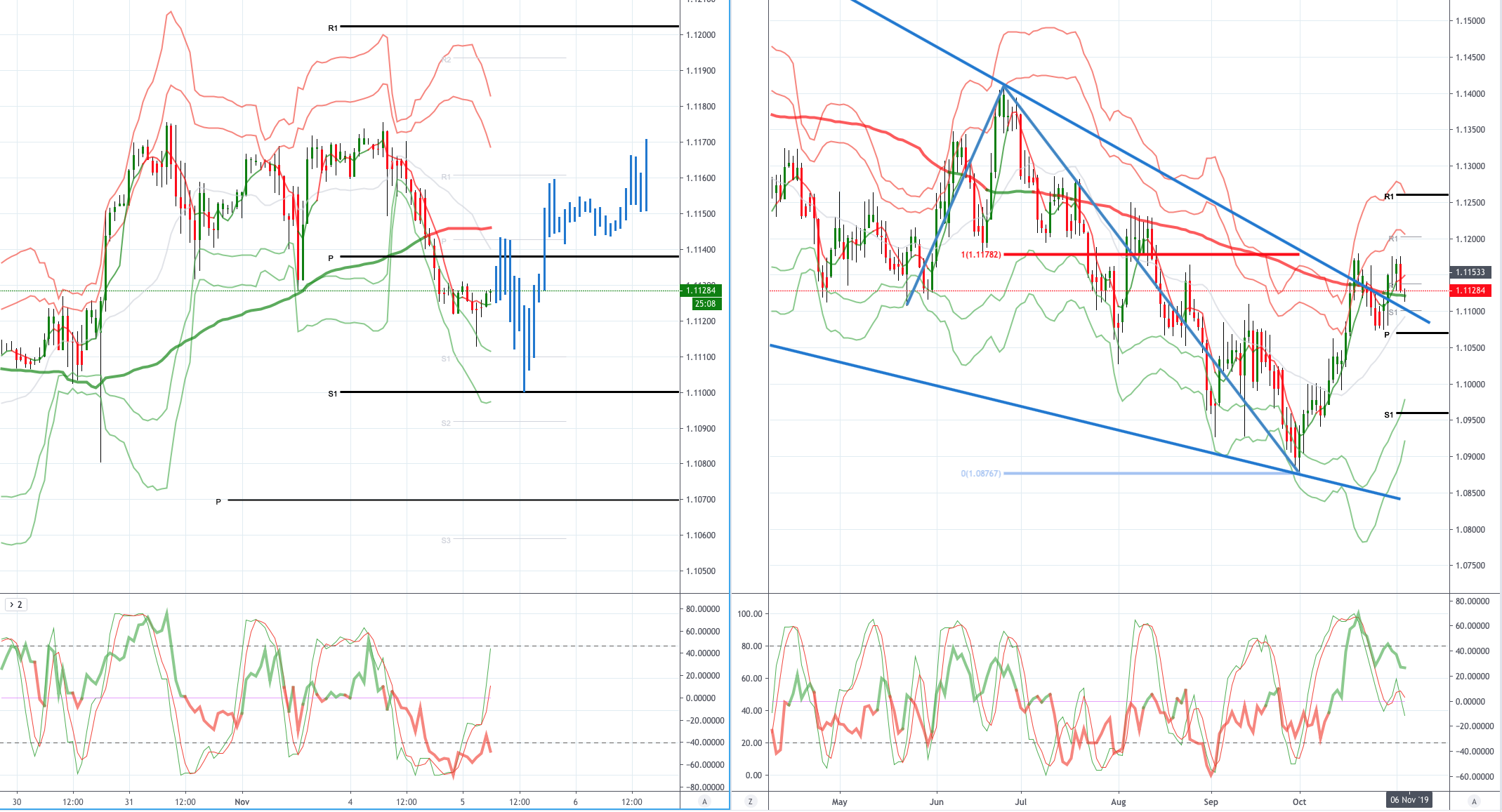Screen dimensions: 1502x812
Task: Select the black R1 pivot label on left chart
Action: coord(333,28)
